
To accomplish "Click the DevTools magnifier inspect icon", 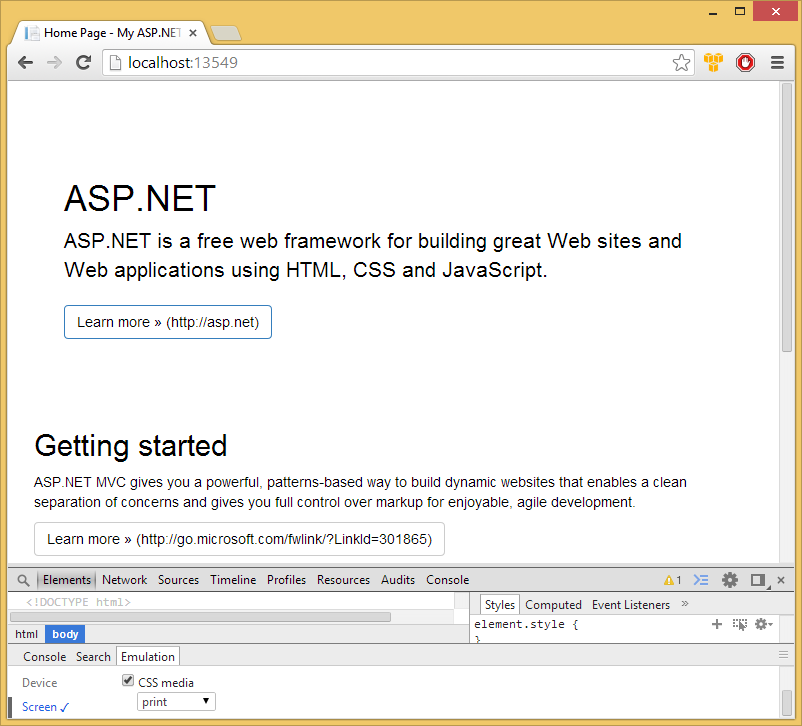I will tap(23, 580).
